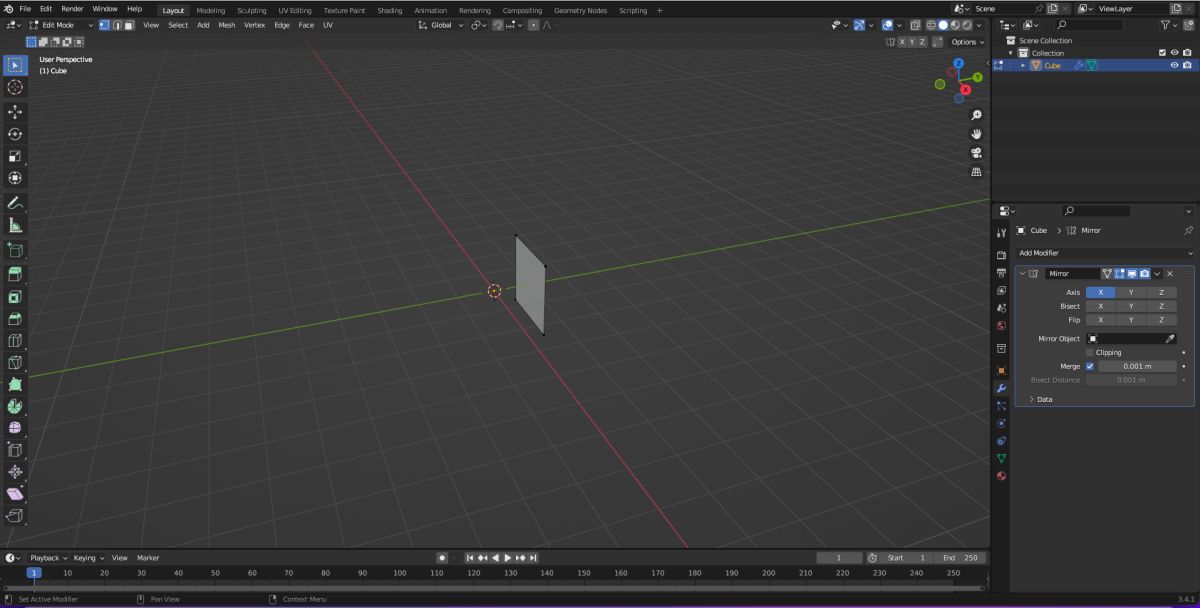Collapse the Mirror modifier panel

(1023, 273)
